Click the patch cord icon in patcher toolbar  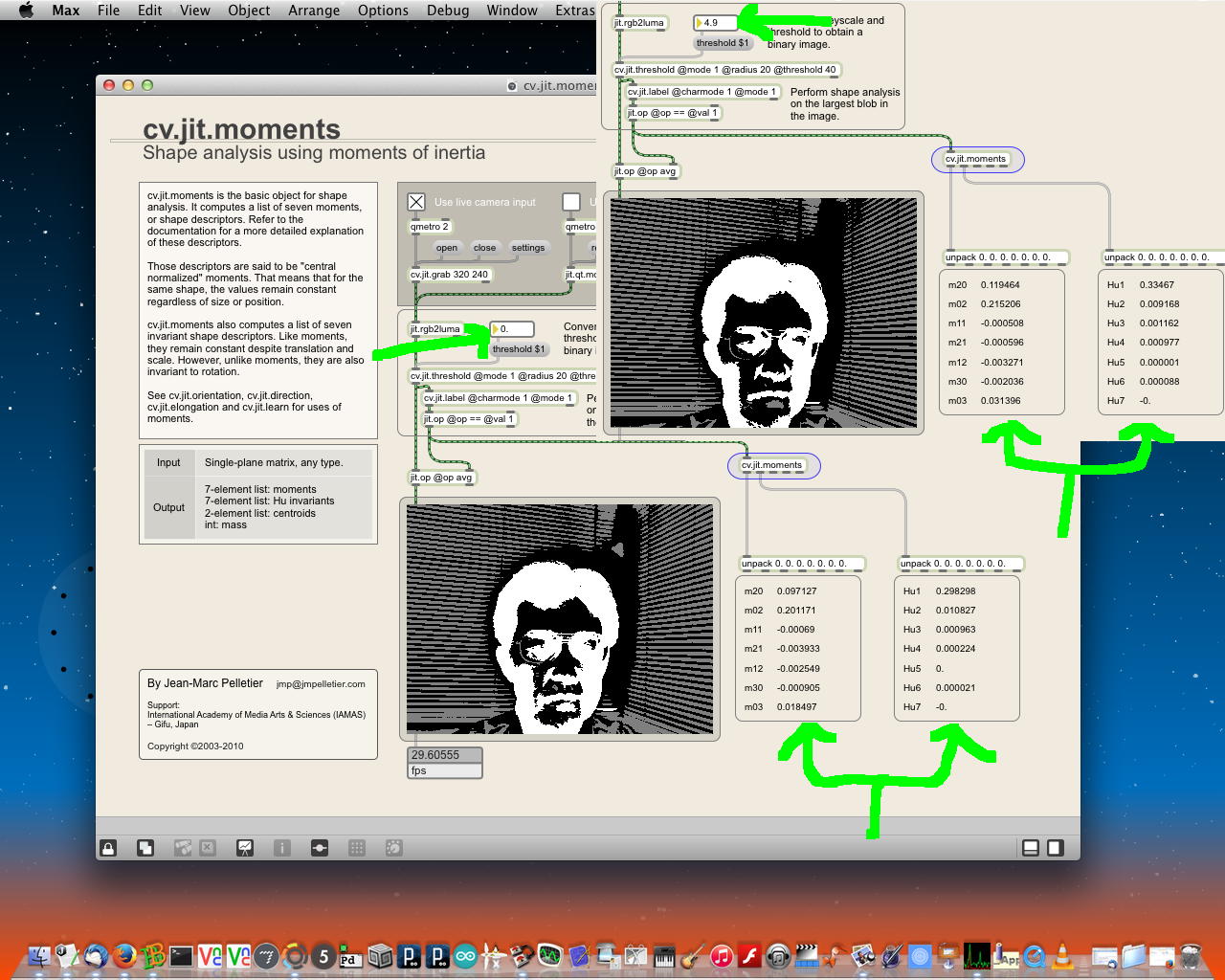click(320, 848)
